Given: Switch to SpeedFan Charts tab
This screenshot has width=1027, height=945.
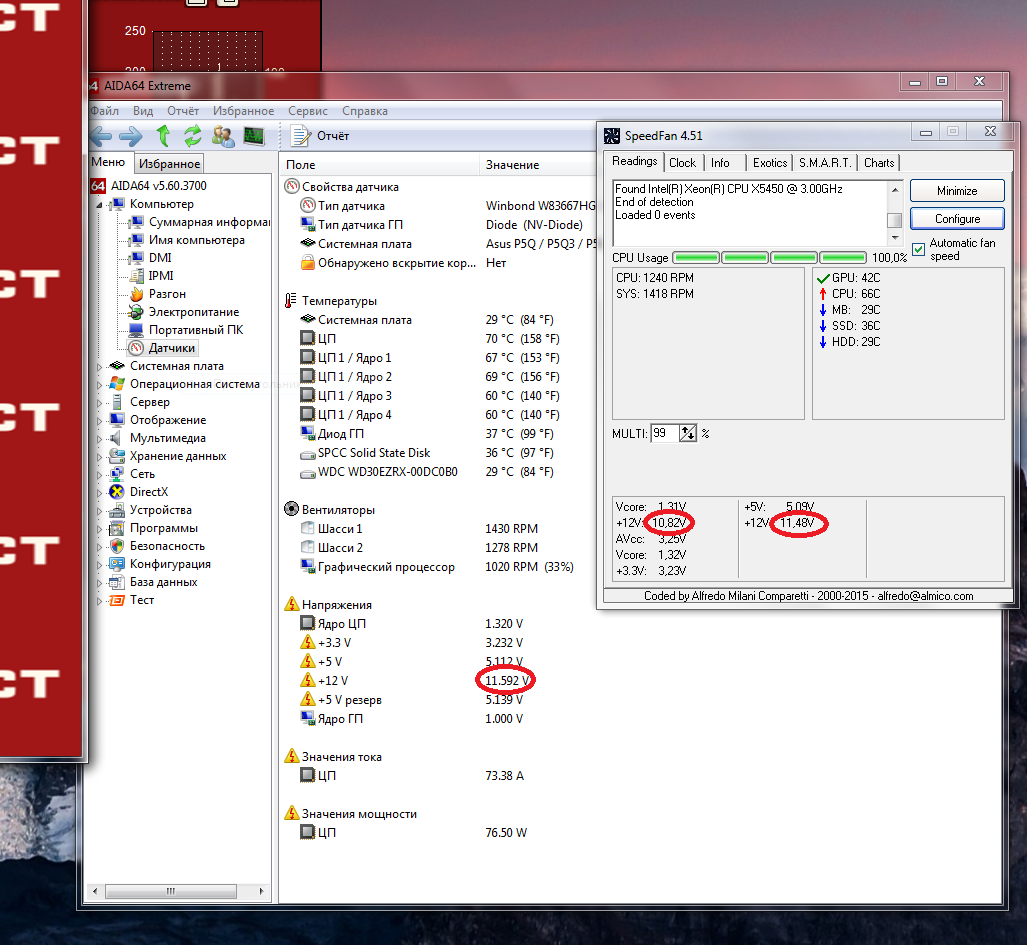Looking at the screenshot, I should click(879, 163).
